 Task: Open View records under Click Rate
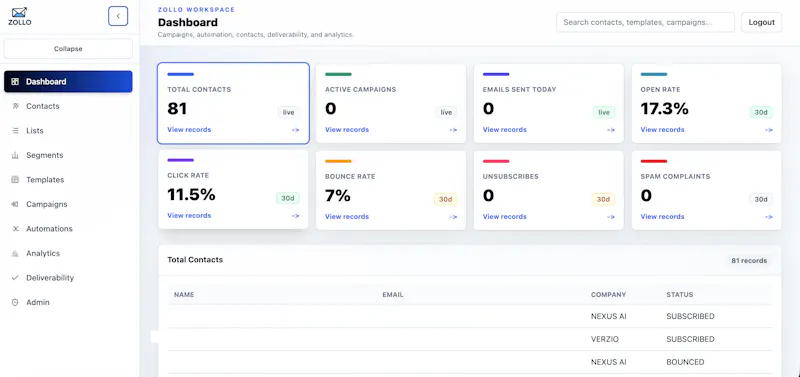tap(189, 215)
